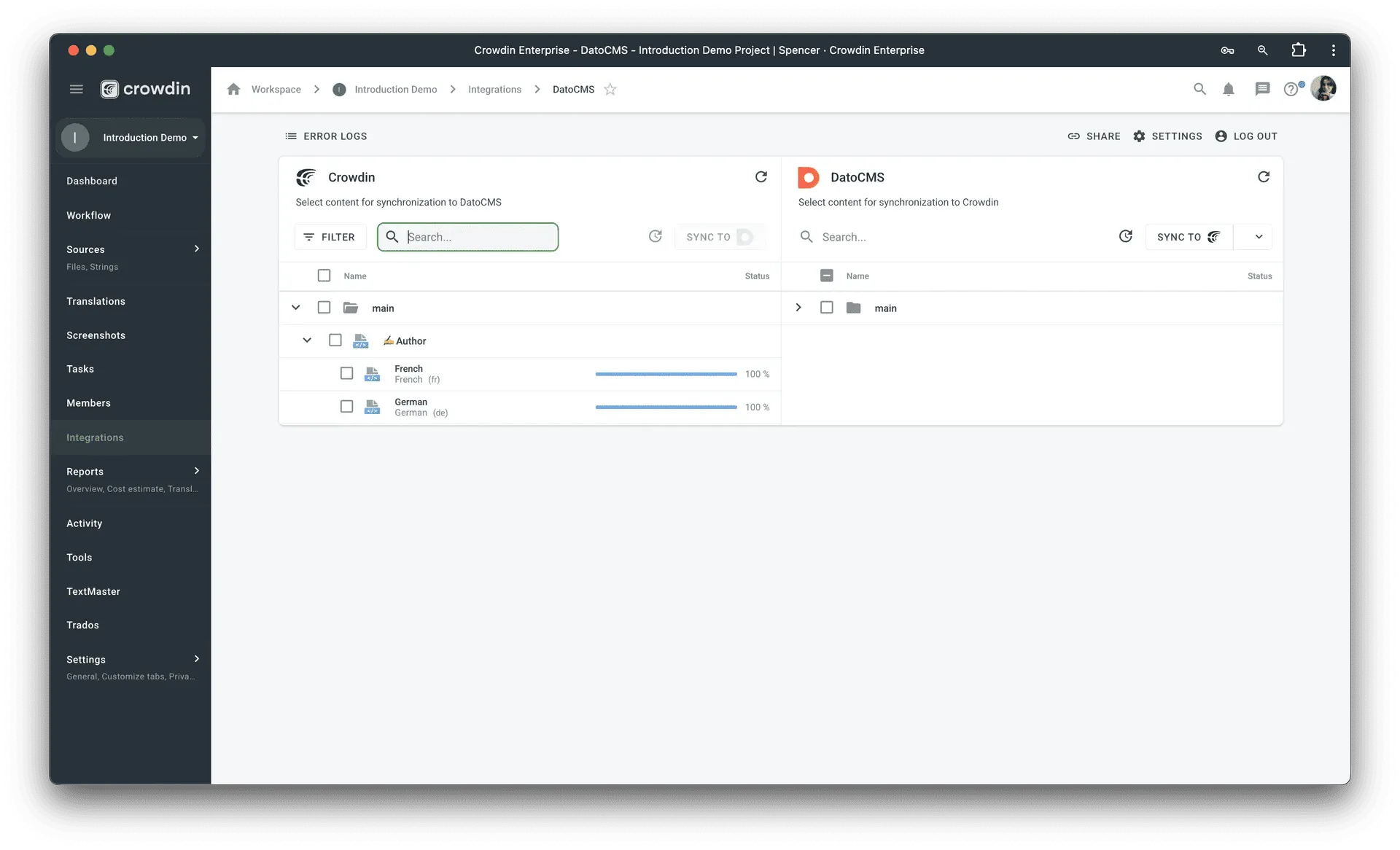Image resolution: width=1400 pixels, height=850 pixels.
Task: Check the French translation checkbox
Action: tap(346, 373)
